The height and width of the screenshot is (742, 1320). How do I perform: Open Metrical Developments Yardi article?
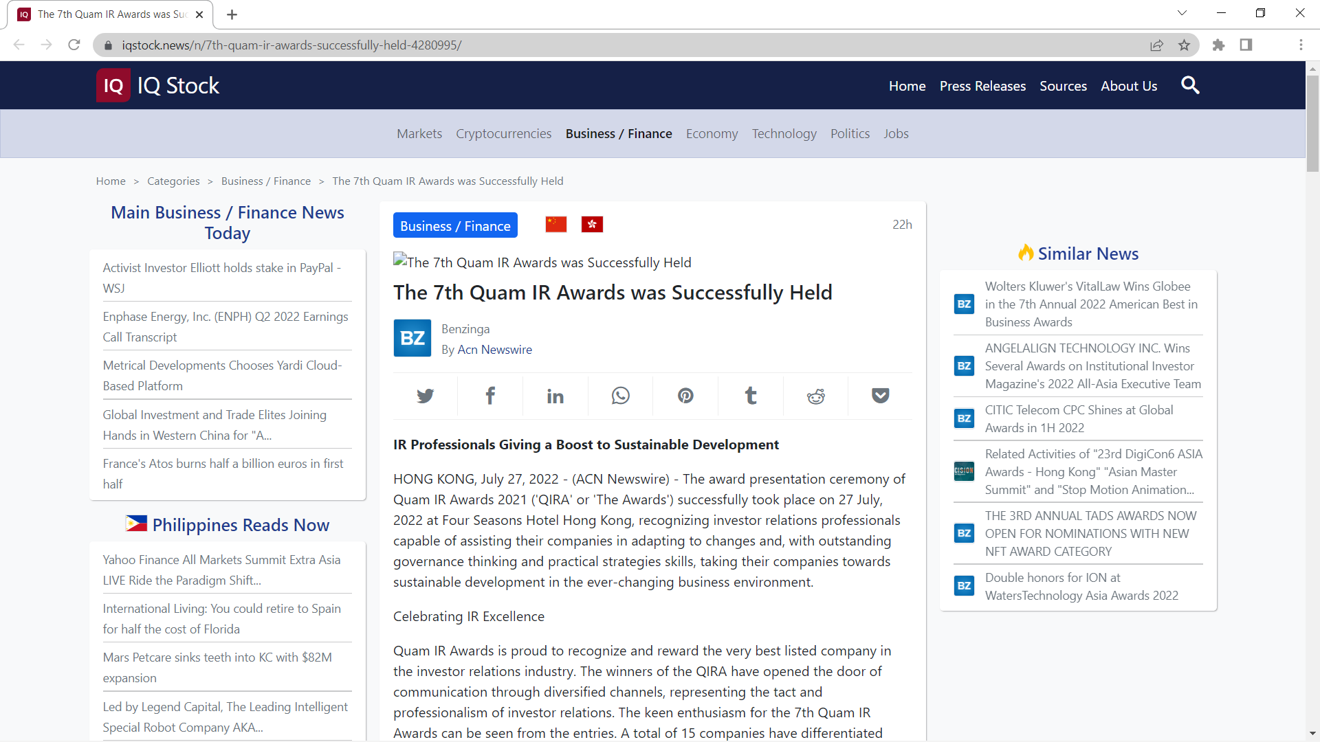227,375
